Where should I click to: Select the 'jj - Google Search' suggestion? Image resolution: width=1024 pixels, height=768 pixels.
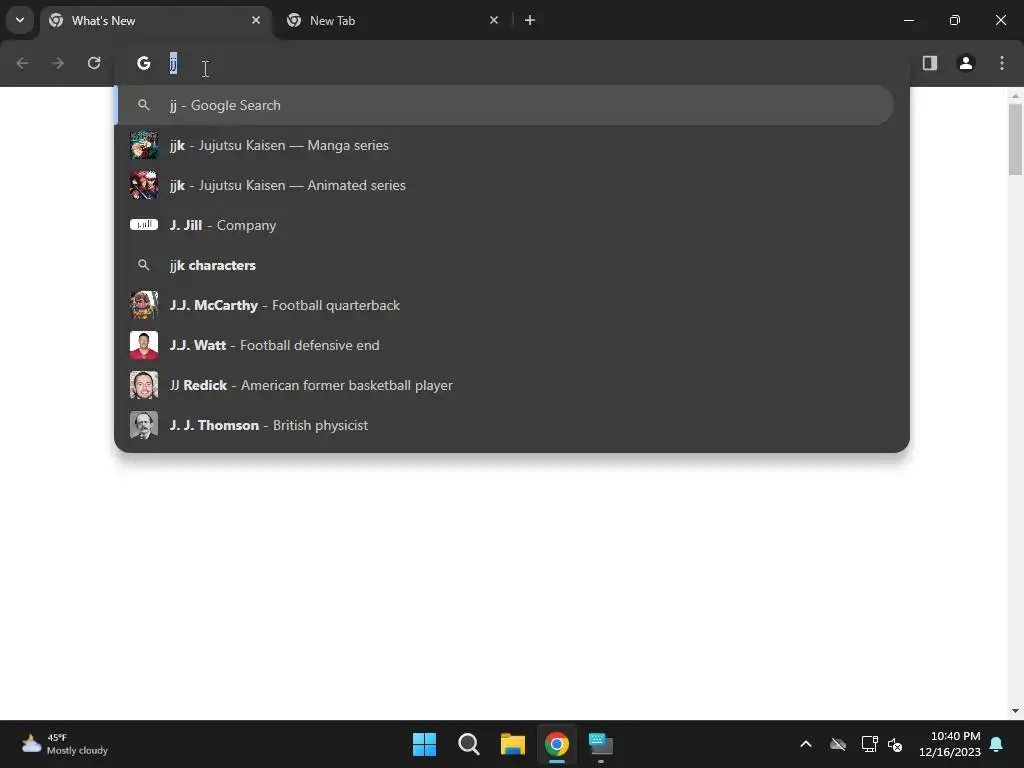(x=504, y=105)
